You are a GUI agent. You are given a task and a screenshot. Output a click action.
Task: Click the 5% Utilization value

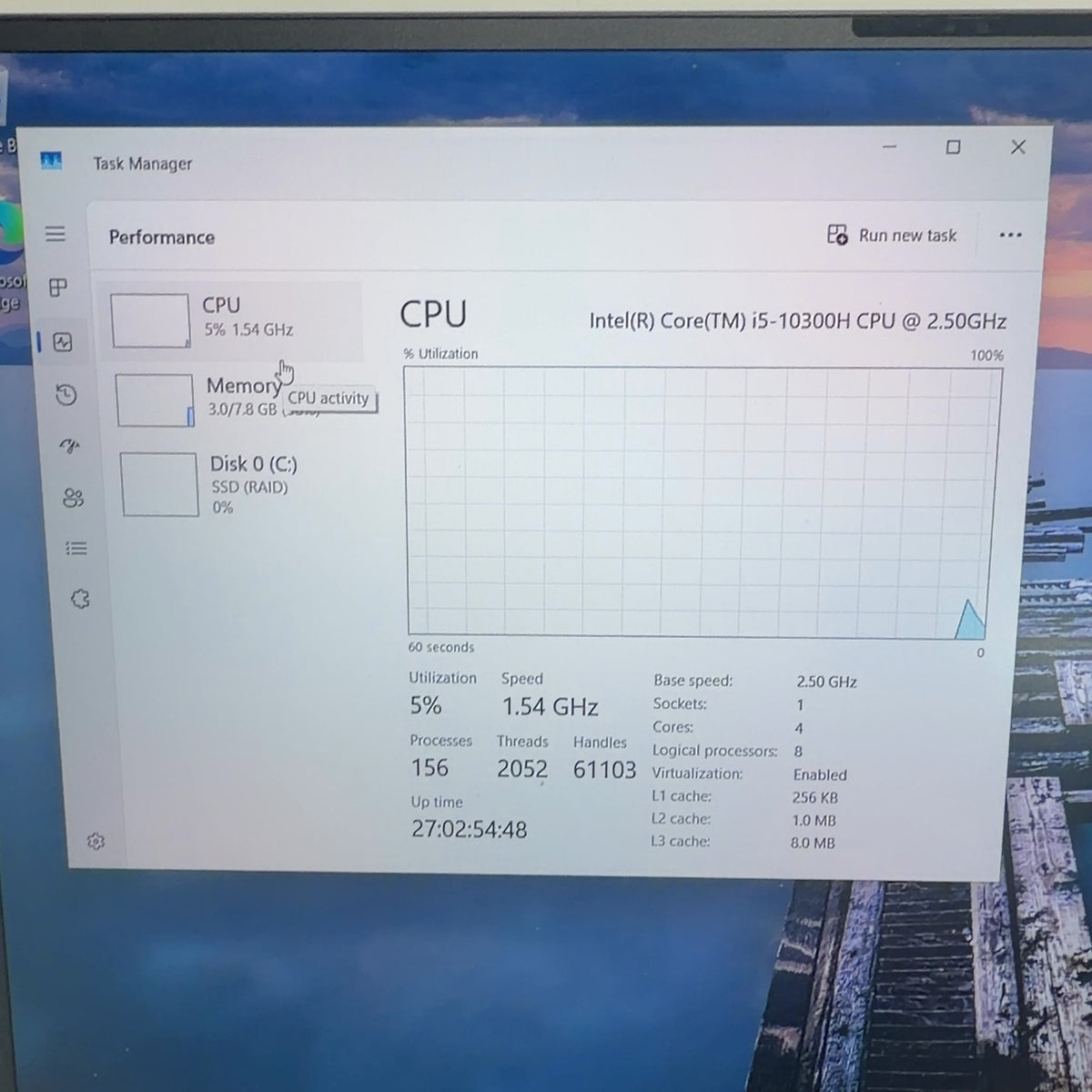click(x=426, y=705)
